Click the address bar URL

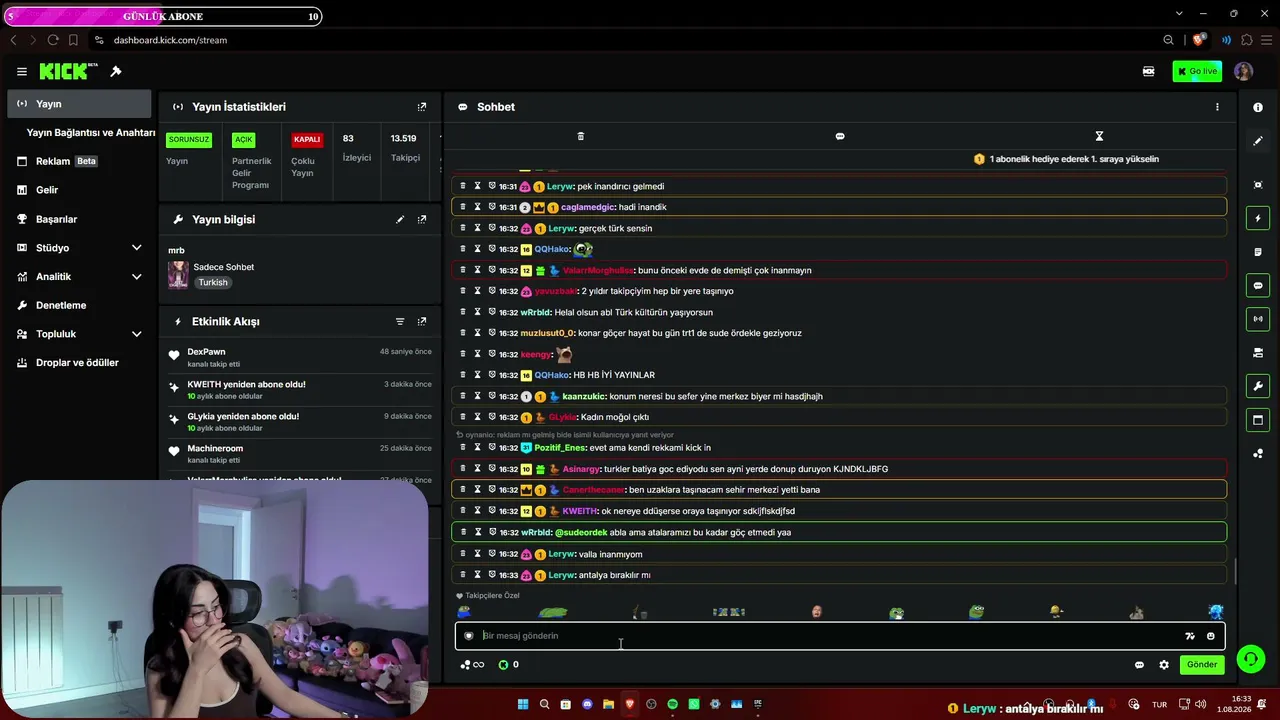click(x=170, y=40)
